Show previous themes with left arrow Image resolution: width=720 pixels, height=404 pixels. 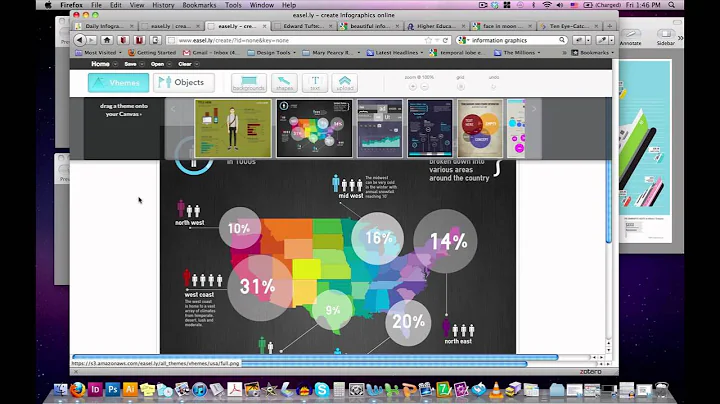(x=173, y=109)
